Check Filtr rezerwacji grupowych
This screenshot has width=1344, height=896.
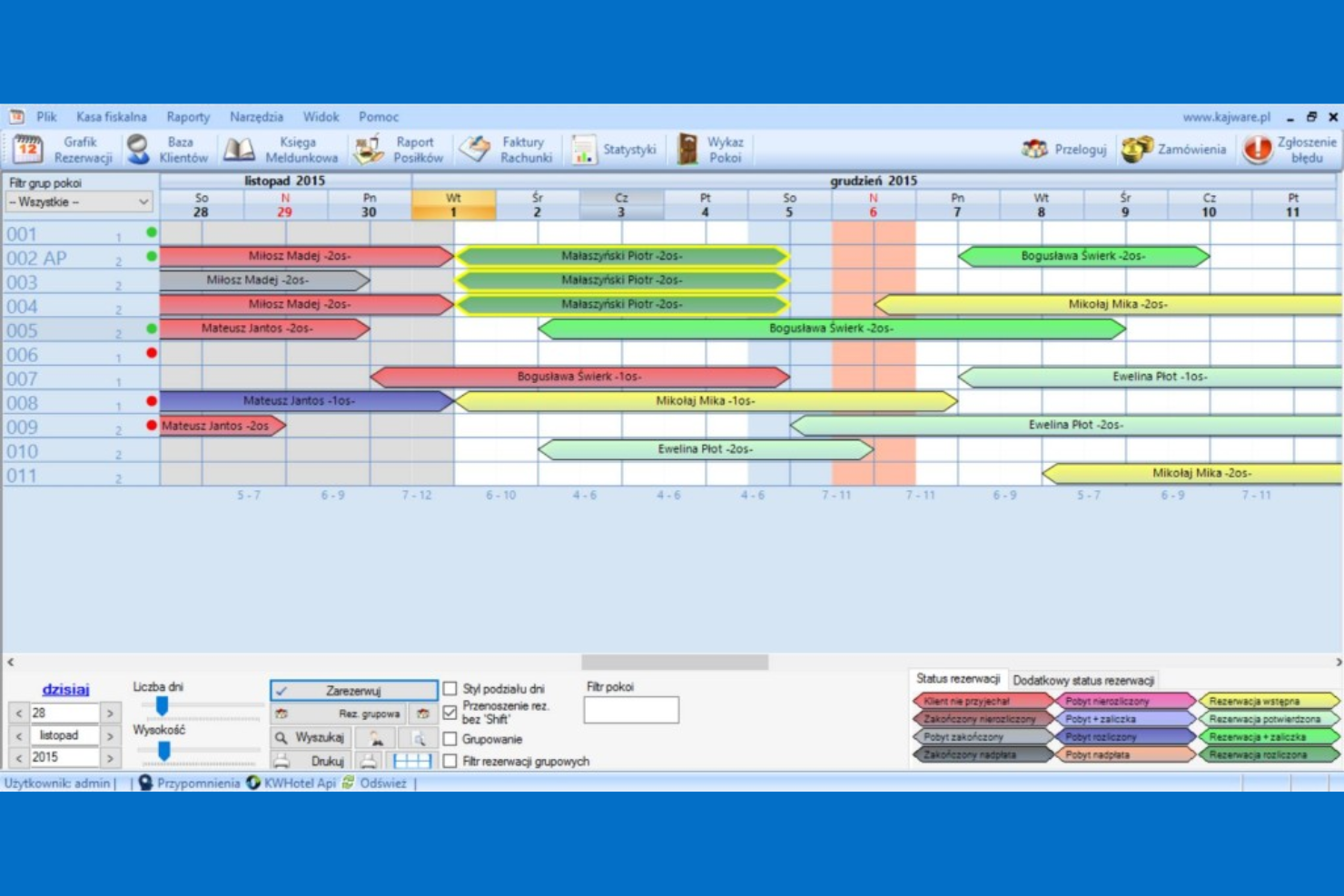pos(450,762)
